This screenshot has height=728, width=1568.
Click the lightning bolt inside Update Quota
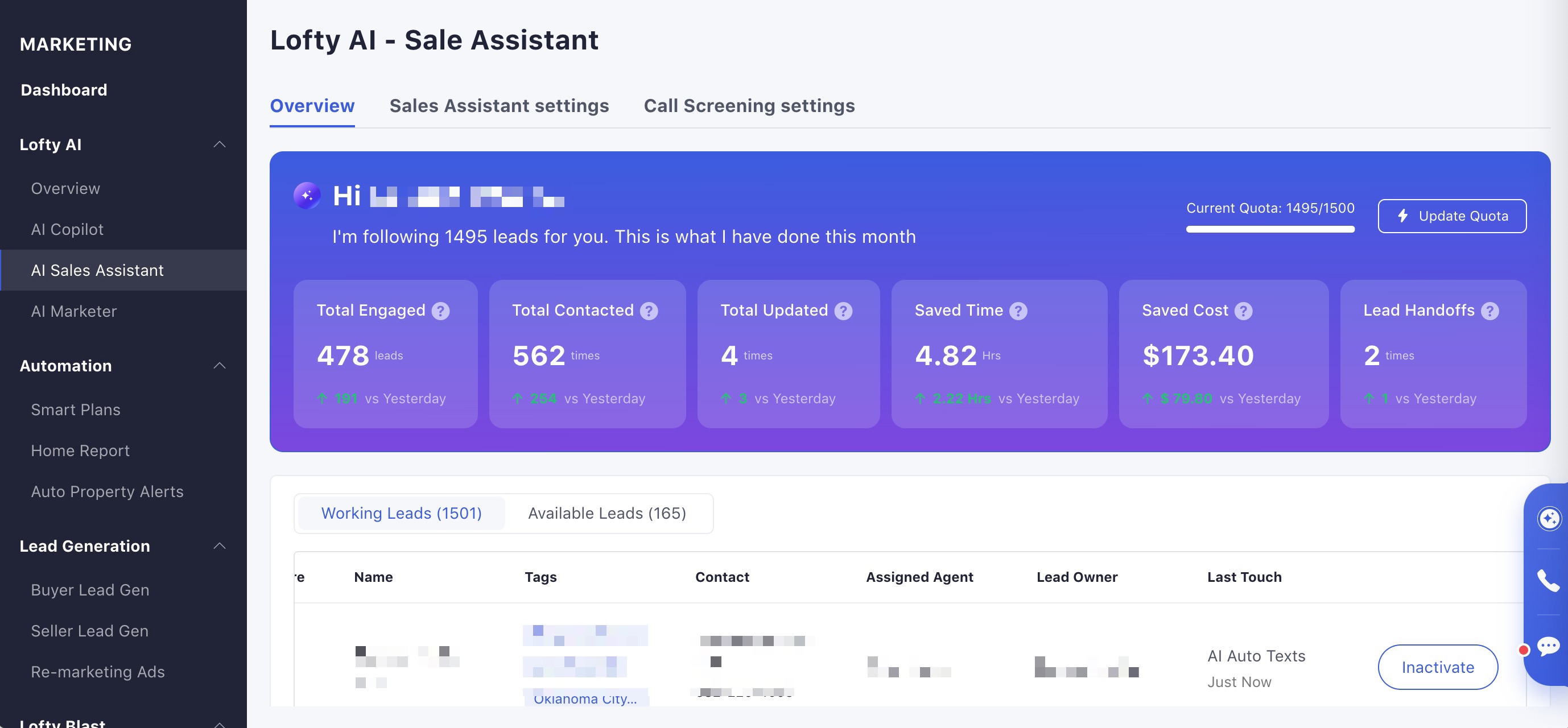[1402, 216]
